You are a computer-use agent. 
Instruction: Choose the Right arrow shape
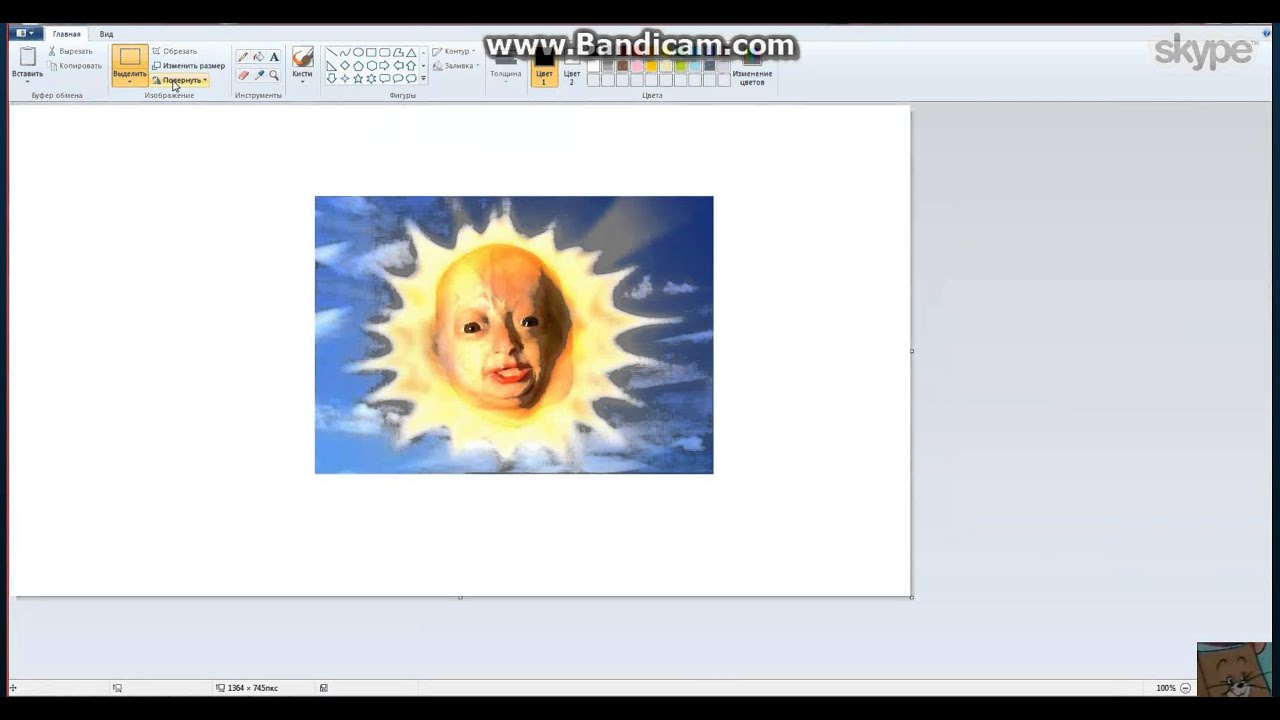pos(384,66)
